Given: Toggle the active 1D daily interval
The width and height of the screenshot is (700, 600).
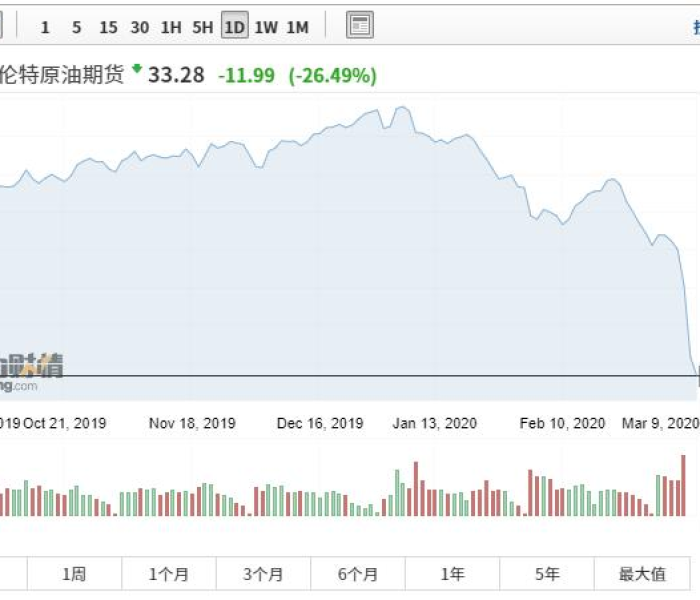Looking at the screenshot, I should (x=234, y=28).
